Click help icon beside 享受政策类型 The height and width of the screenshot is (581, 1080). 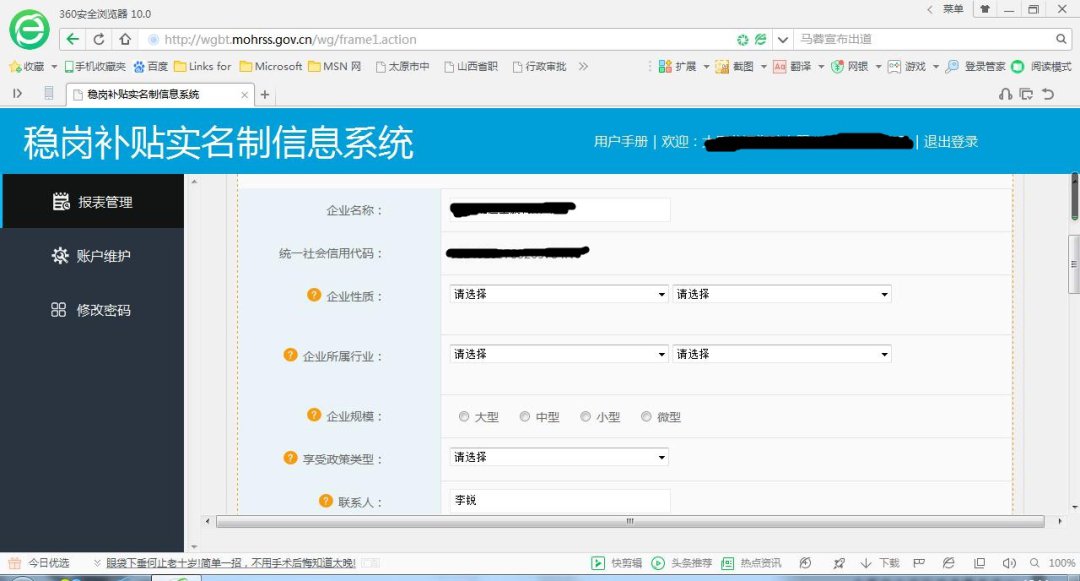(291, 458)
